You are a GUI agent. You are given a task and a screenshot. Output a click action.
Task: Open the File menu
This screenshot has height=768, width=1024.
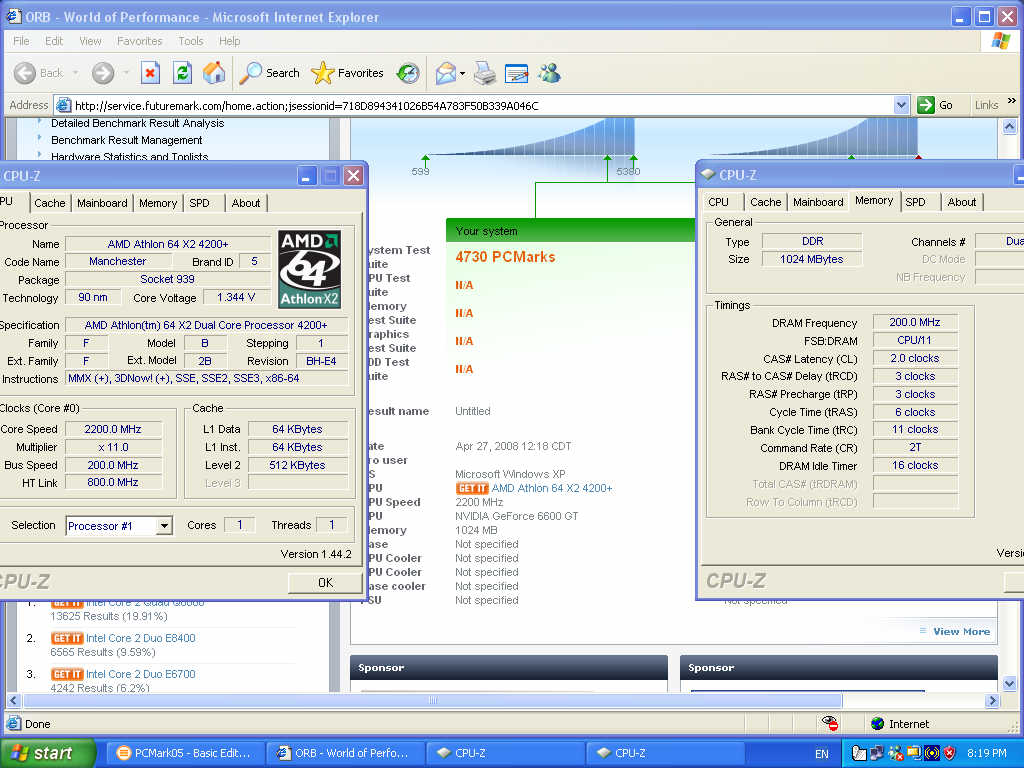pos(21,41)
